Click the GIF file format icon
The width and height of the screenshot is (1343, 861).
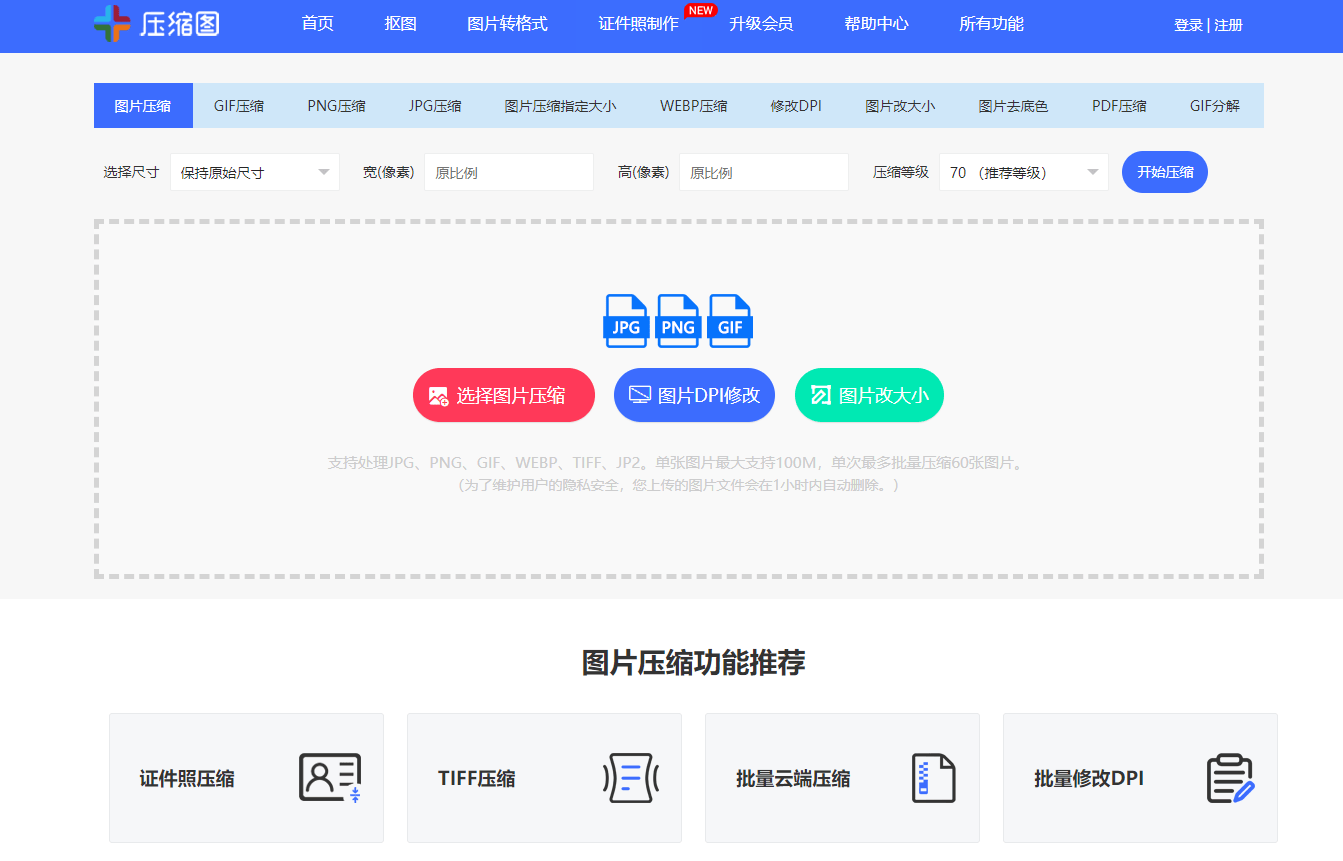(x=730, y=320)
